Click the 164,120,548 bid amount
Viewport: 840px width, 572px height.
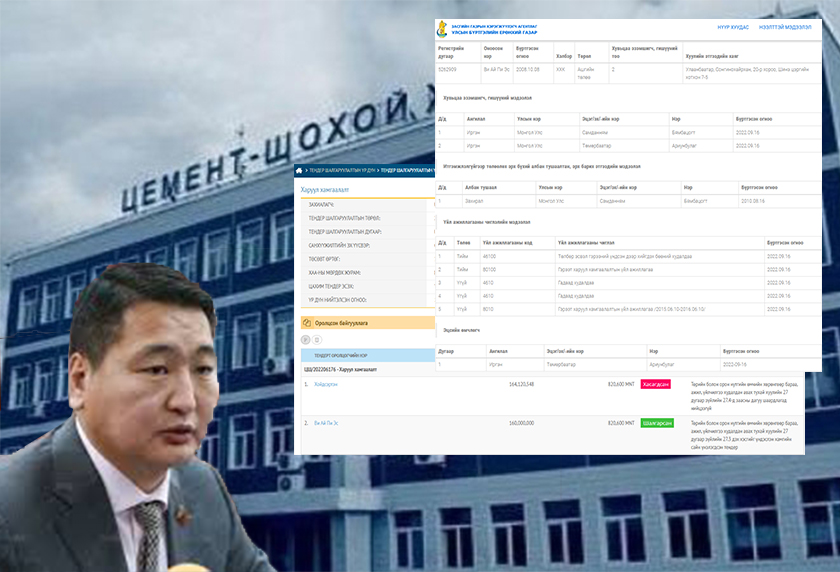tap(521, 385)
